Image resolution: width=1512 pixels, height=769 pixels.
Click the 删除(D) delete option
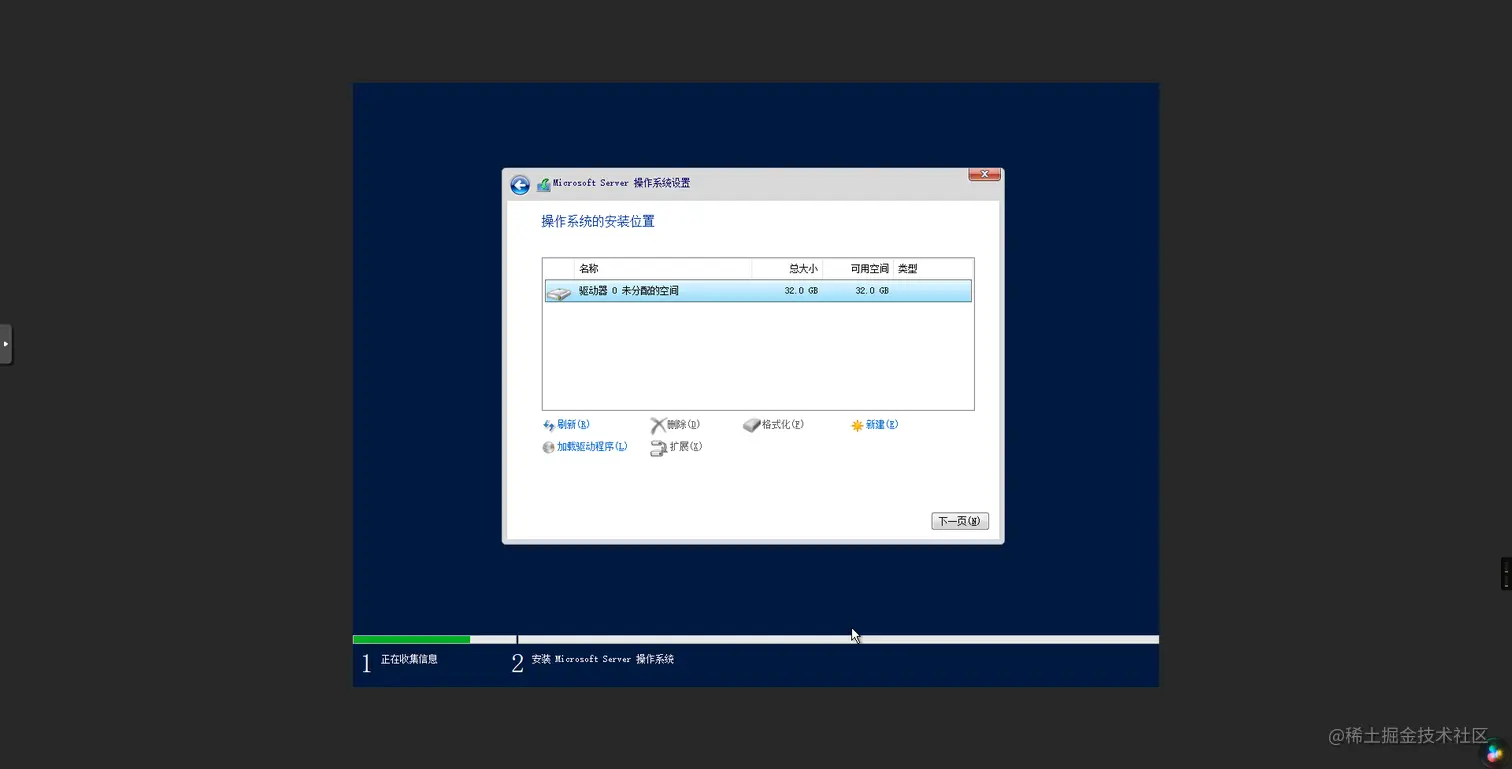[x=675, y=425]
